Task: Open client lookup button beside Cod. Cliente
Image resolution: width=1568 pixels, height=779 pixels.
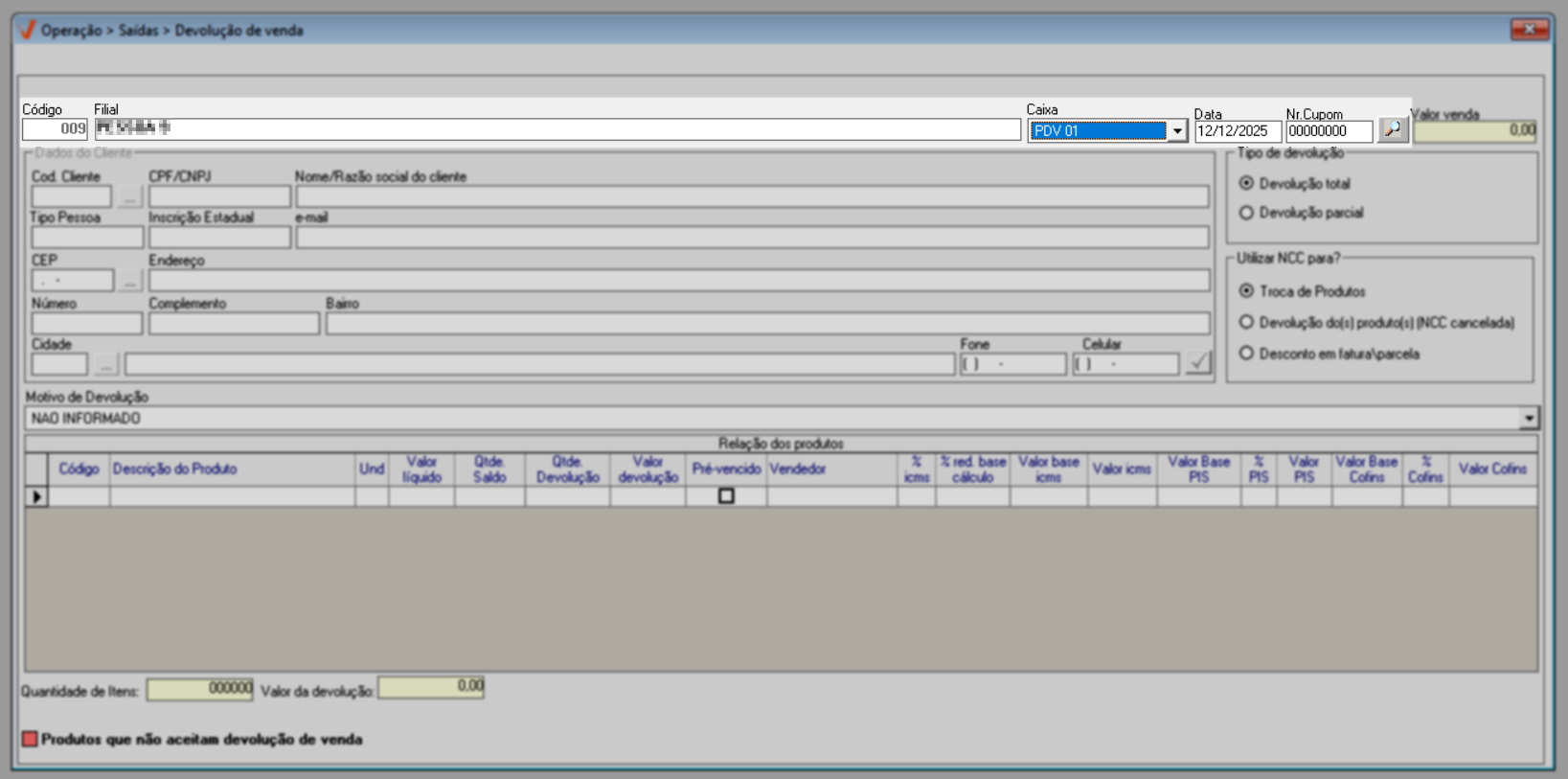Action: pyautogui.click(x=129, y=197)
